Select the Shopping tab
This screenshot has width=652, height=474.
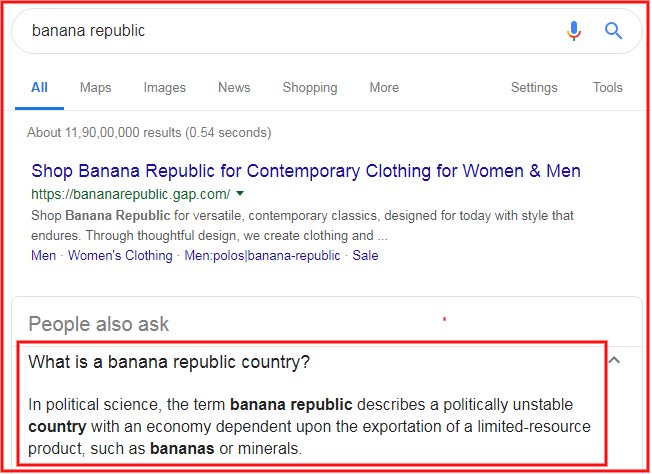[x=310, y=88]
